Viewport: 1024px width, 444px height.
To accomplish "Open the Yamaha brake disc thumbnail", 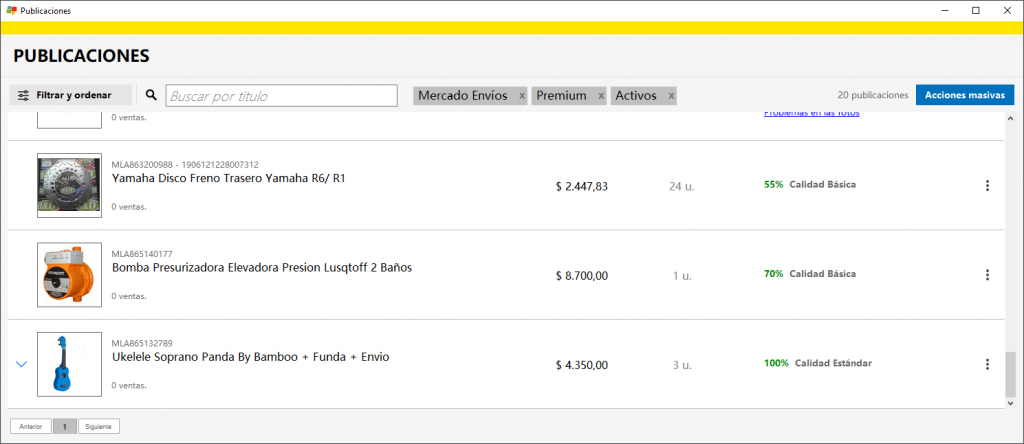I will (69, 185).
